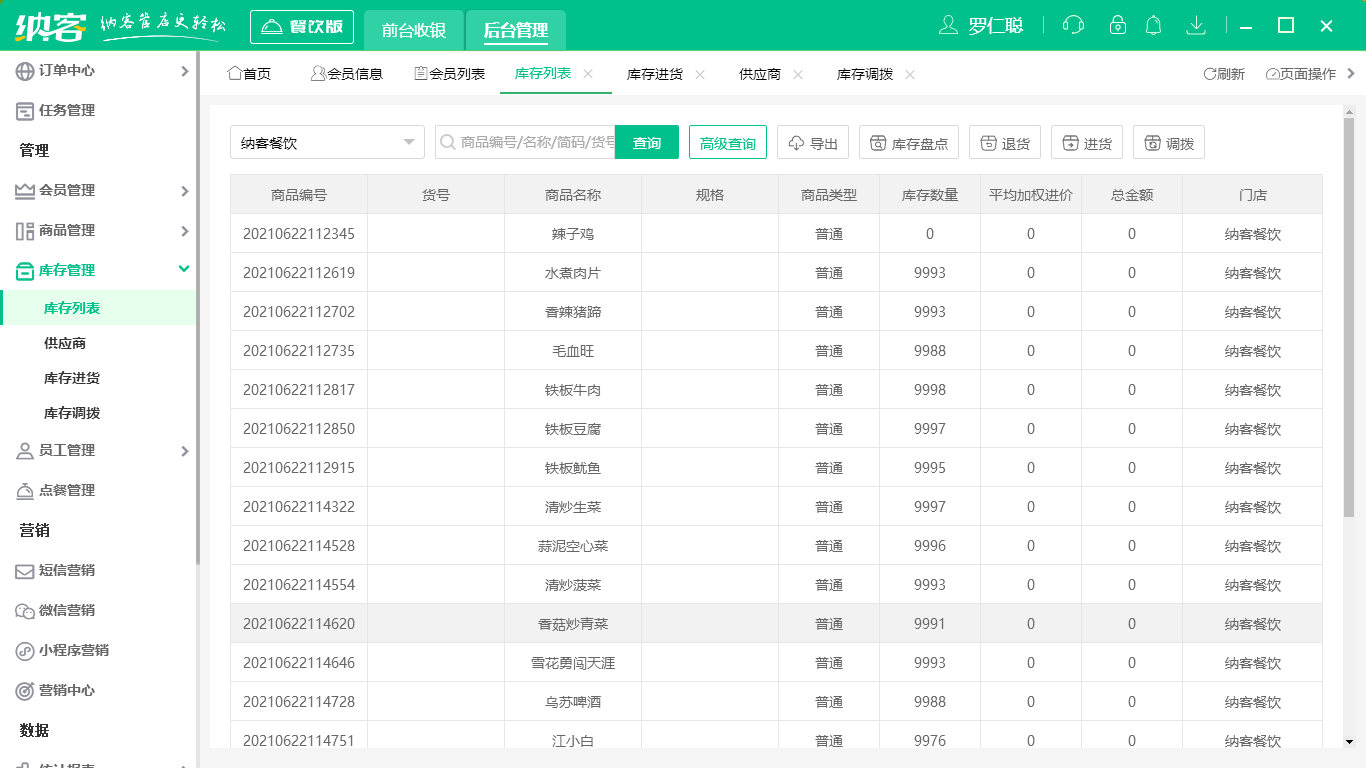The height and width of the screenshot is (768, 1366).
Task: Open the 高级查询 advanced search
Action: point(727,142)
